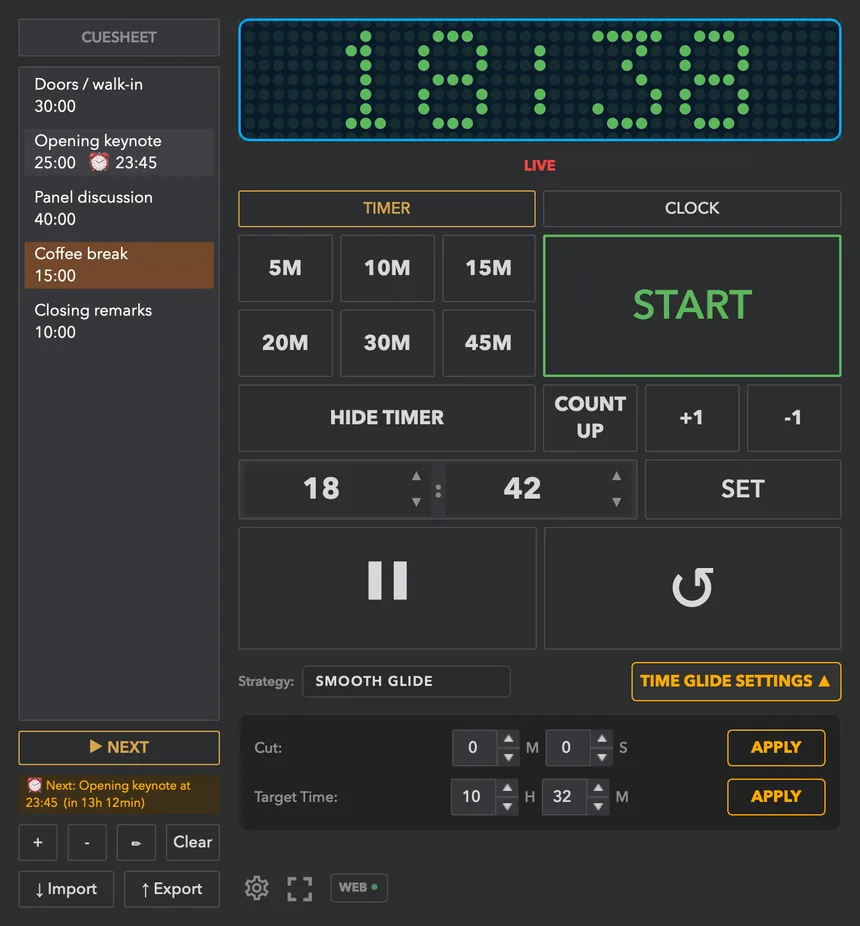Export the cuesheet
Viewport: 860px width, 926px height.
172,889
